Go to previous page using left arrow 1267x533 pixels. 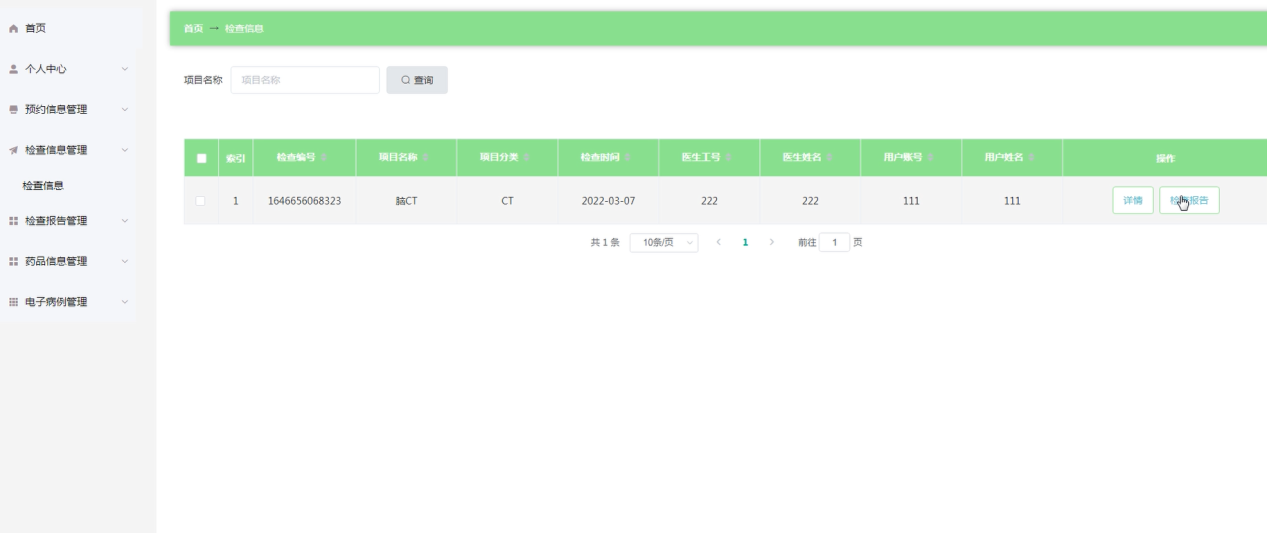719,243
